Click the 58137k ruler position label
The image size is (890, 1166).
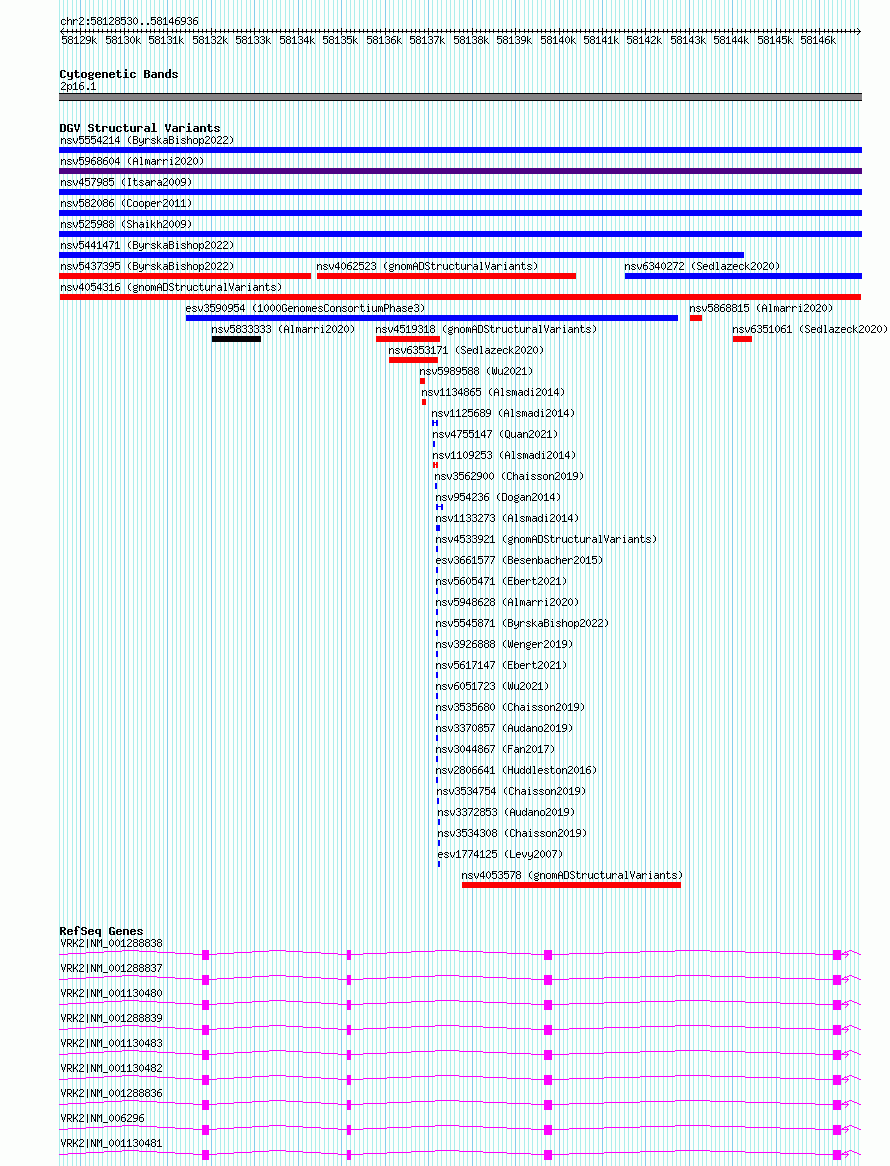coord(427,40)
